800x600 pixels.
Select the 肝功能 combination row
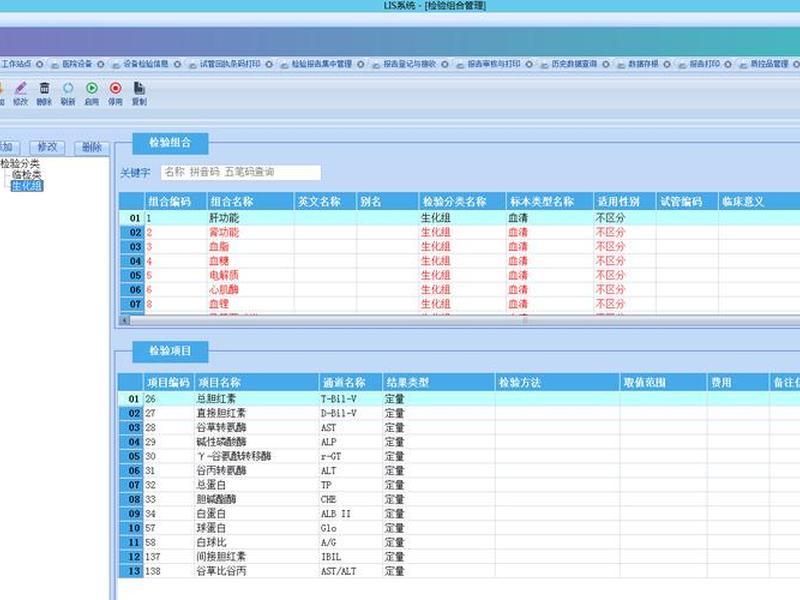(459, 218)
